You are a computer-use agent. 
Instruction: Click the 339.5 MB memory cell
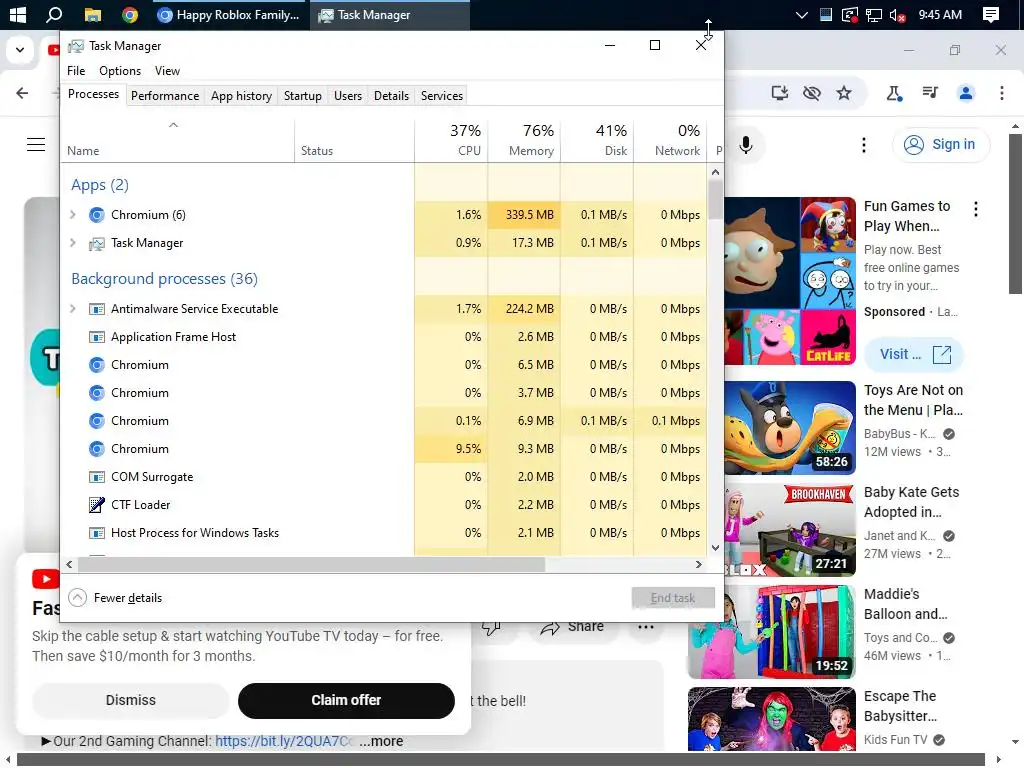pos(524,215)
